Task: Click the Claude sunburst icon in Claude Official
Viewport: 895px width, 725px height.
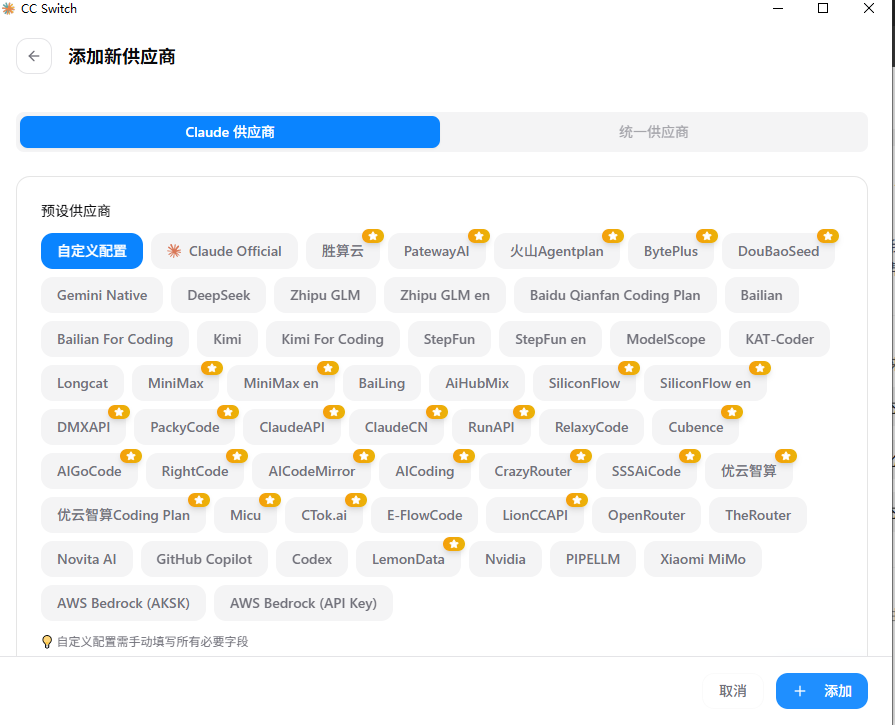Action: click(174, 251)
